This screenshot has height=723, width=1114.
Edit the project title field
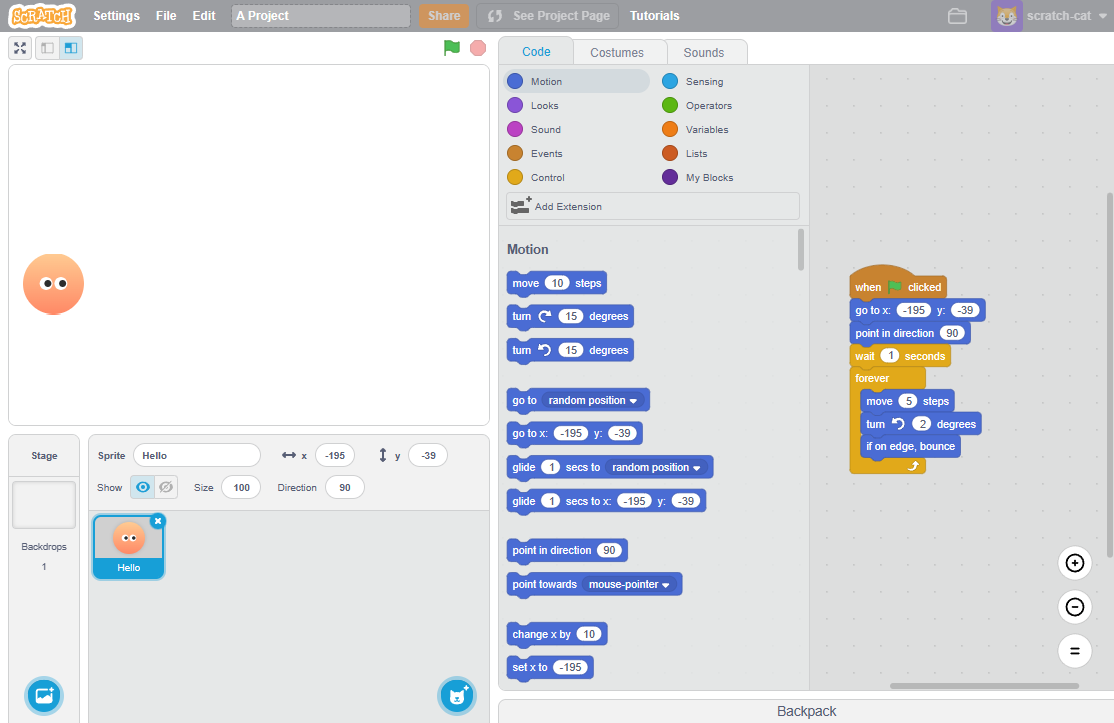[x=320, y=16]
